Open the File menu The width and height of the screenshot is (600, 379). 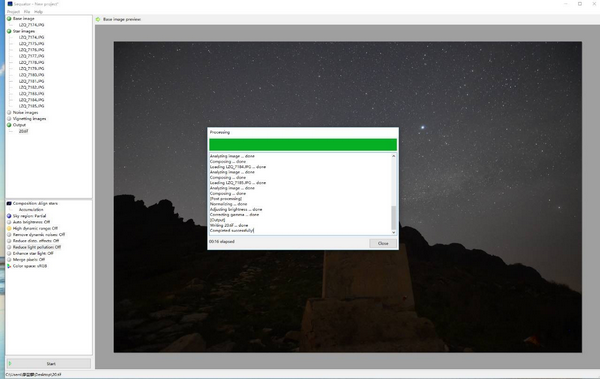27,12
